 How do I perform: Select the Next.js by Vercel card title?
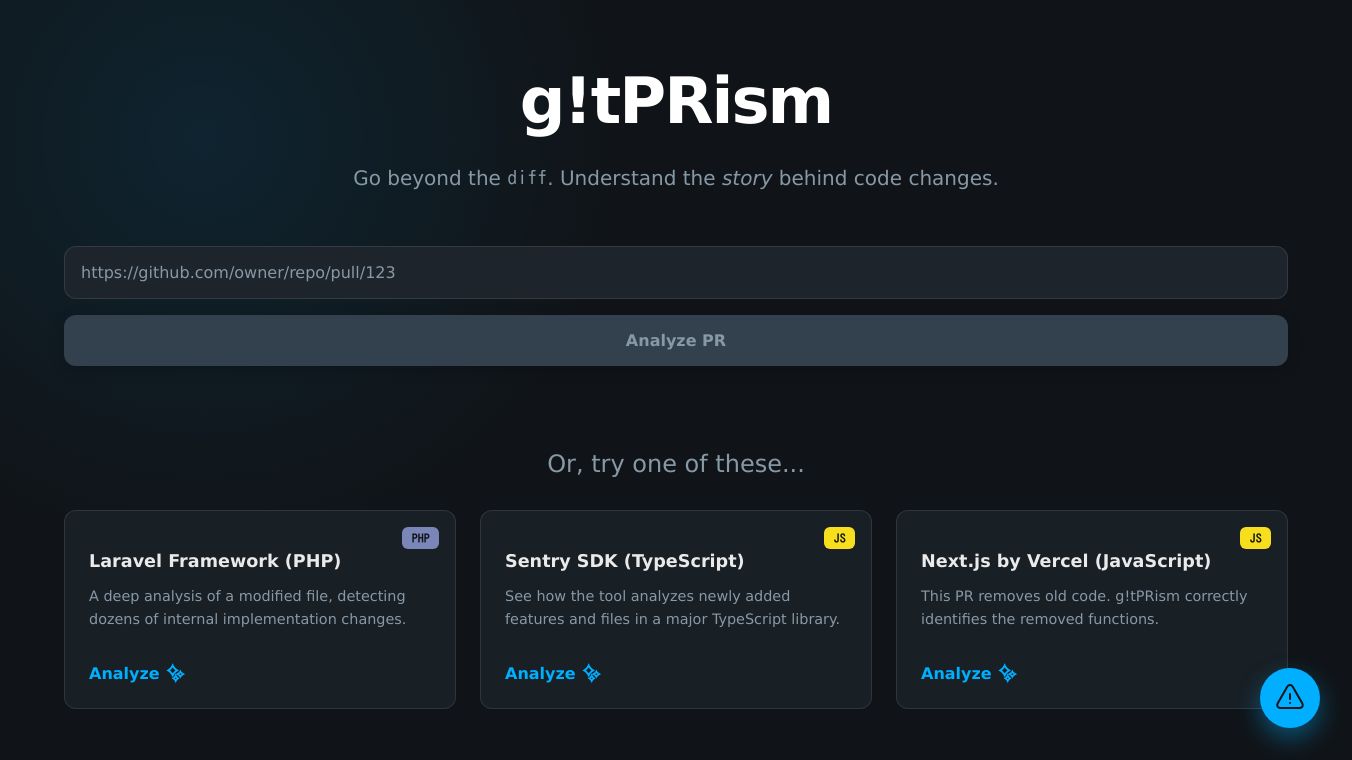pos(1066,561)
